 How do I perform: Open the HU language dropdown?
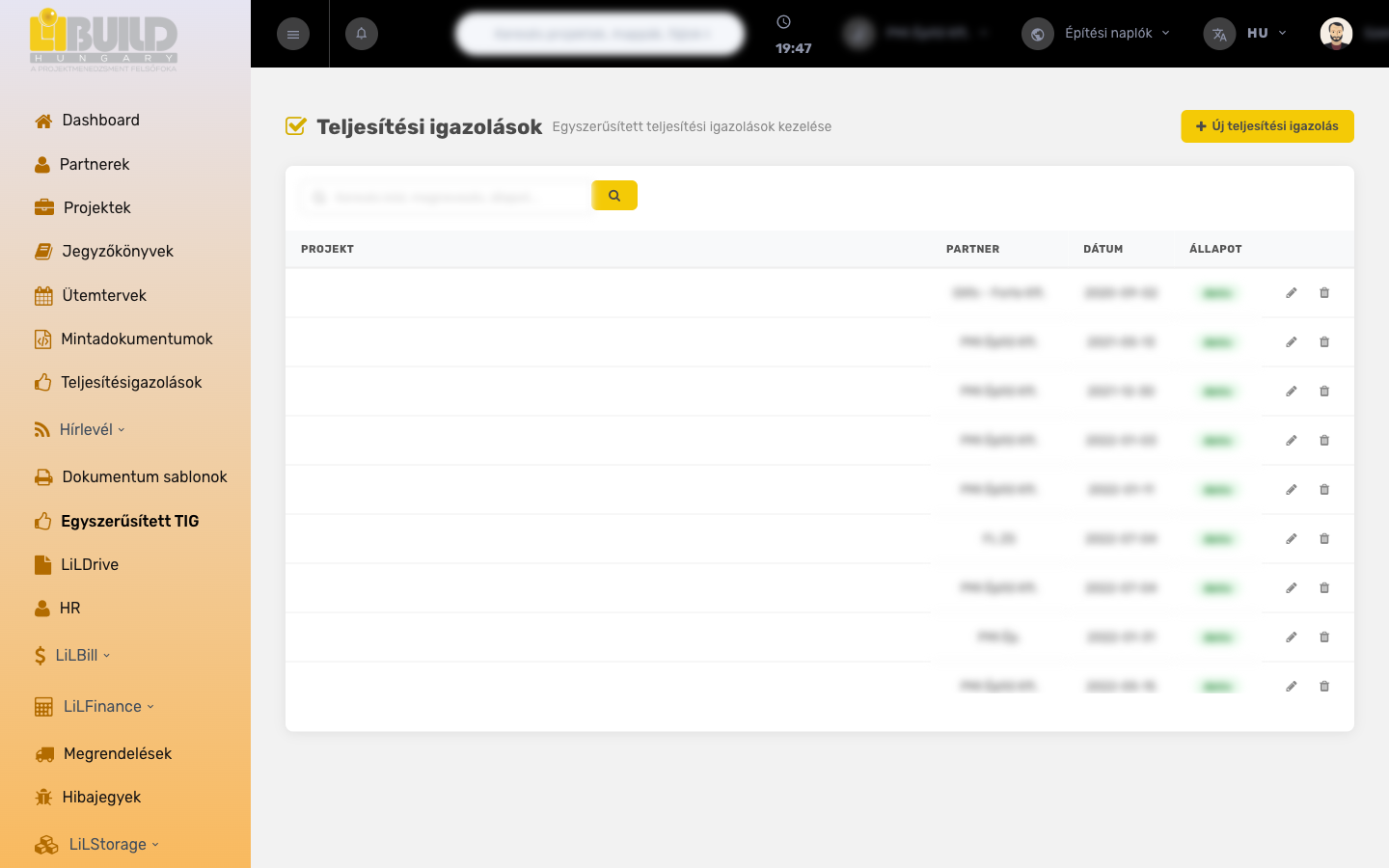pyautogui.click(x=1266, y=33)
